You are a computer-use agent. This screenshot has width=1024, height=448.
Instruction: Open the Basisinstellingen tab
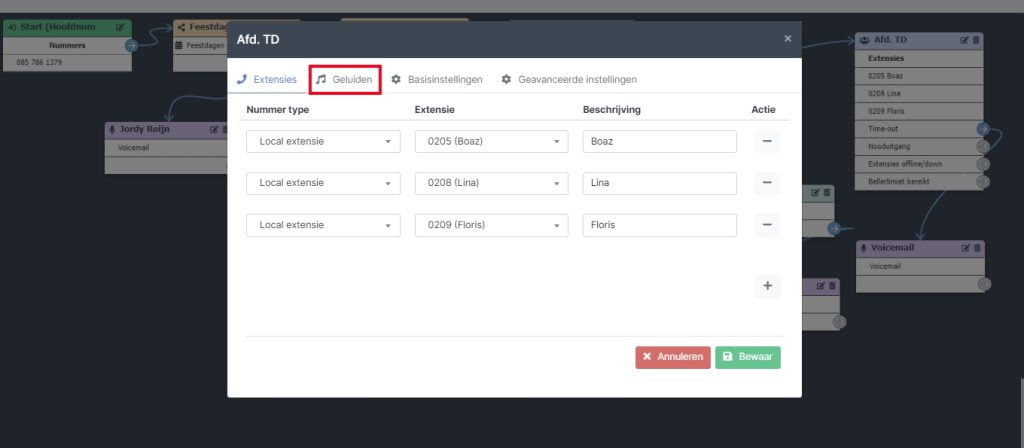click(437, 80)
